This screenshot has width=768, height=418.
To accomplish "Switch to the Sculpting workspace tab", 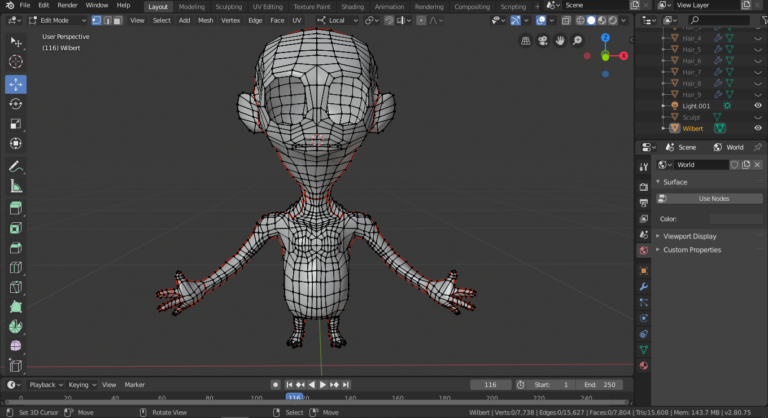I will pos(229,6).
